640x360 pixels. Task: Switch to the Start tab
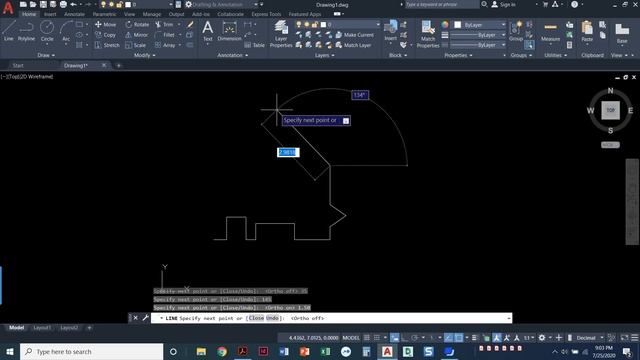[x=18, y=65]
